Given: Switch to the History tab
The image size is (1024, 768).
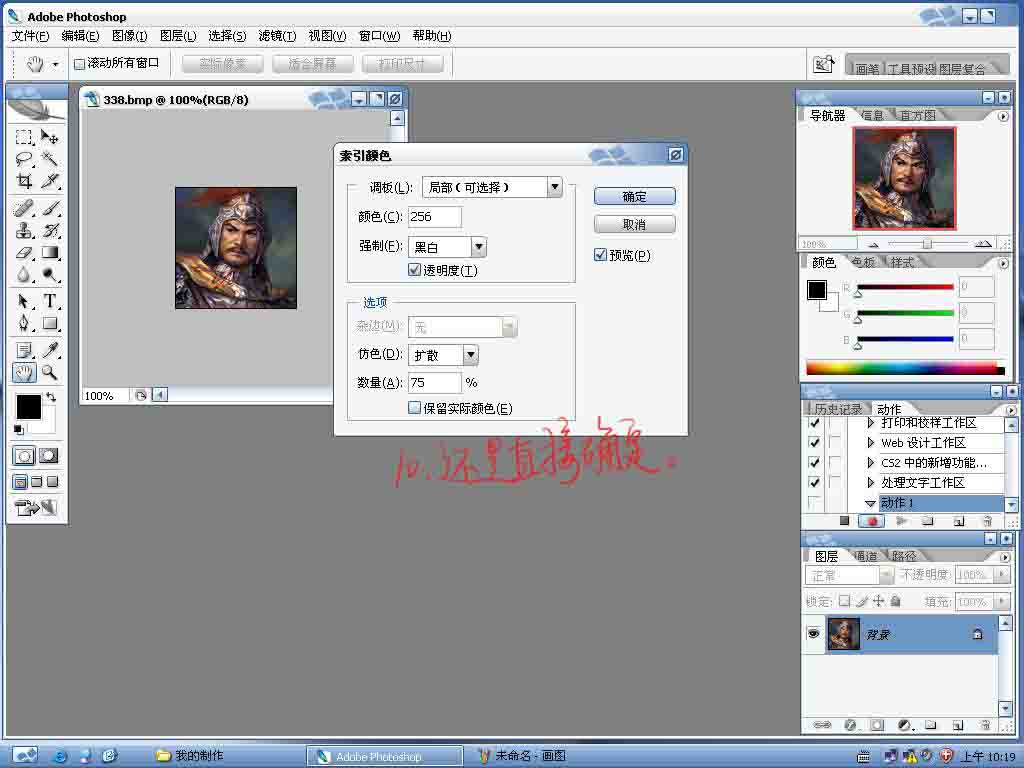Looking at the screenshot, I should tap(837, 409).
